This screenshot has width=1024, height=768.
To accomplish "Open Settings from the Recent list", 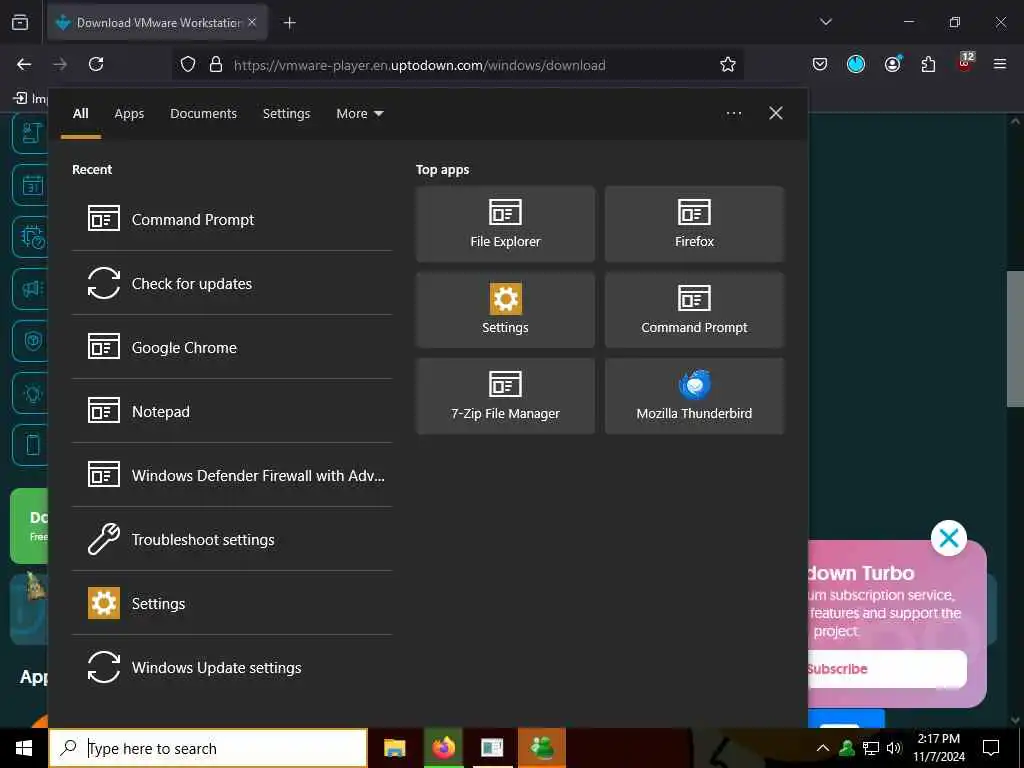I will 232,603.
